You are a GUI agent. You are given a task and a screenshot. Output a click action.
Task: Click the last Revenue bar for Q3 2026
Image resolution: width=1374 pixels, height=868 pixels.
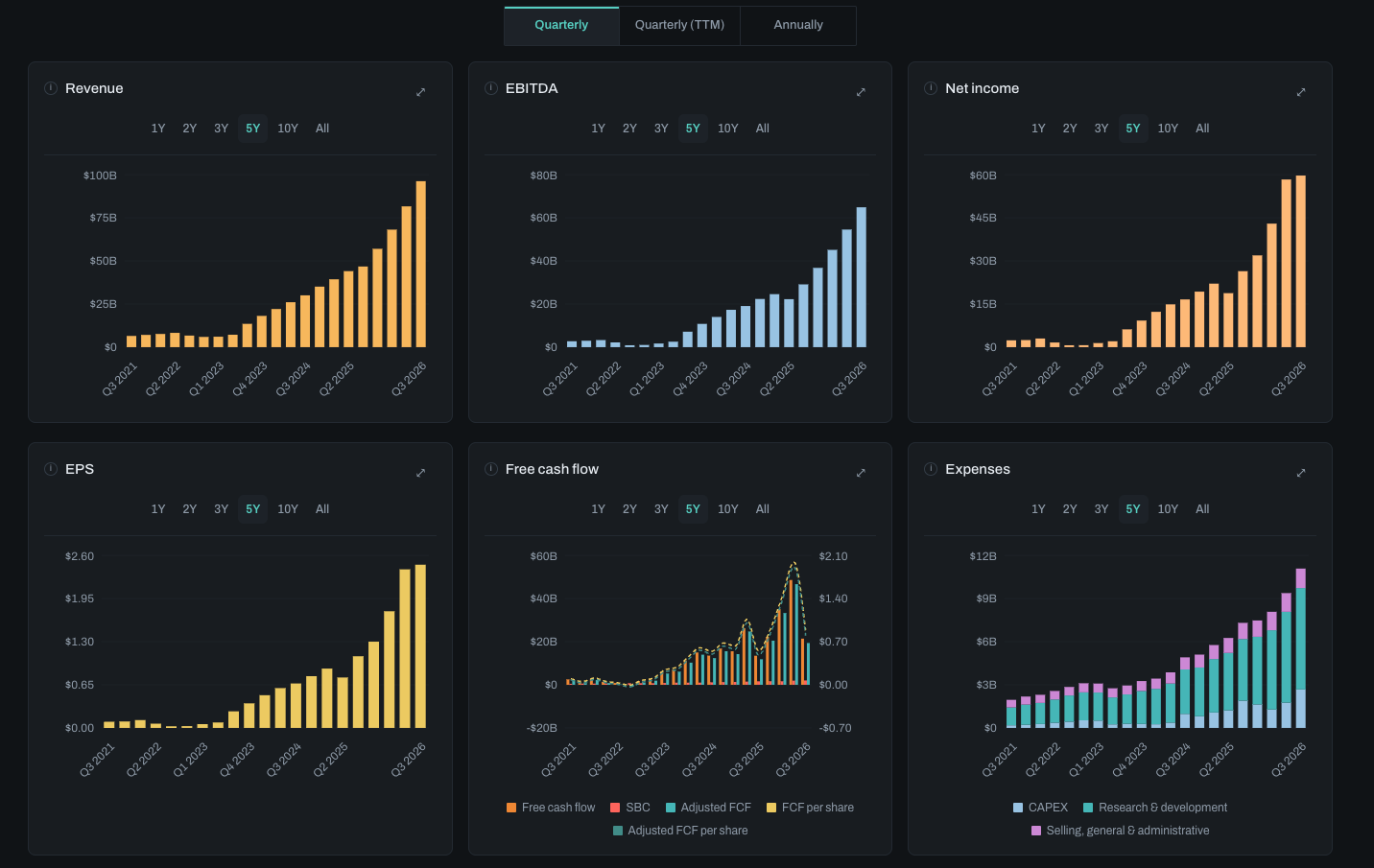point(420,264)
